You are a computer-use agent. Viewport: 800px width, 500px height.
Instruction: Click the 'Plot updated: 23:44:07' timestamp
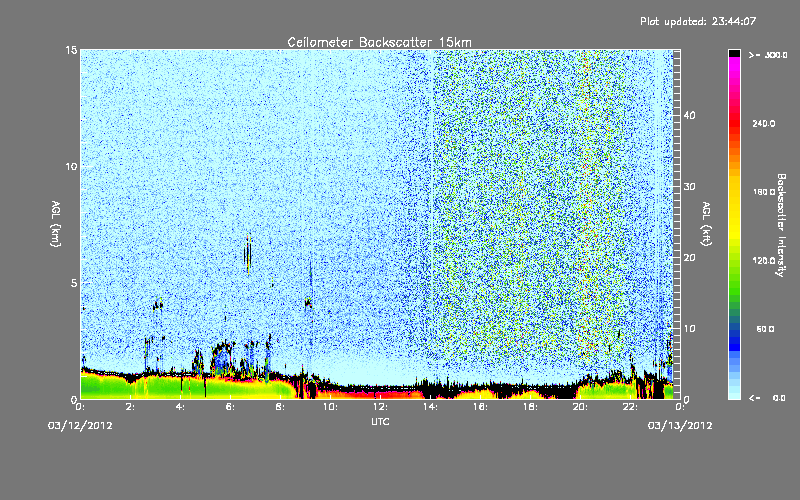click(x=698, y=21)
